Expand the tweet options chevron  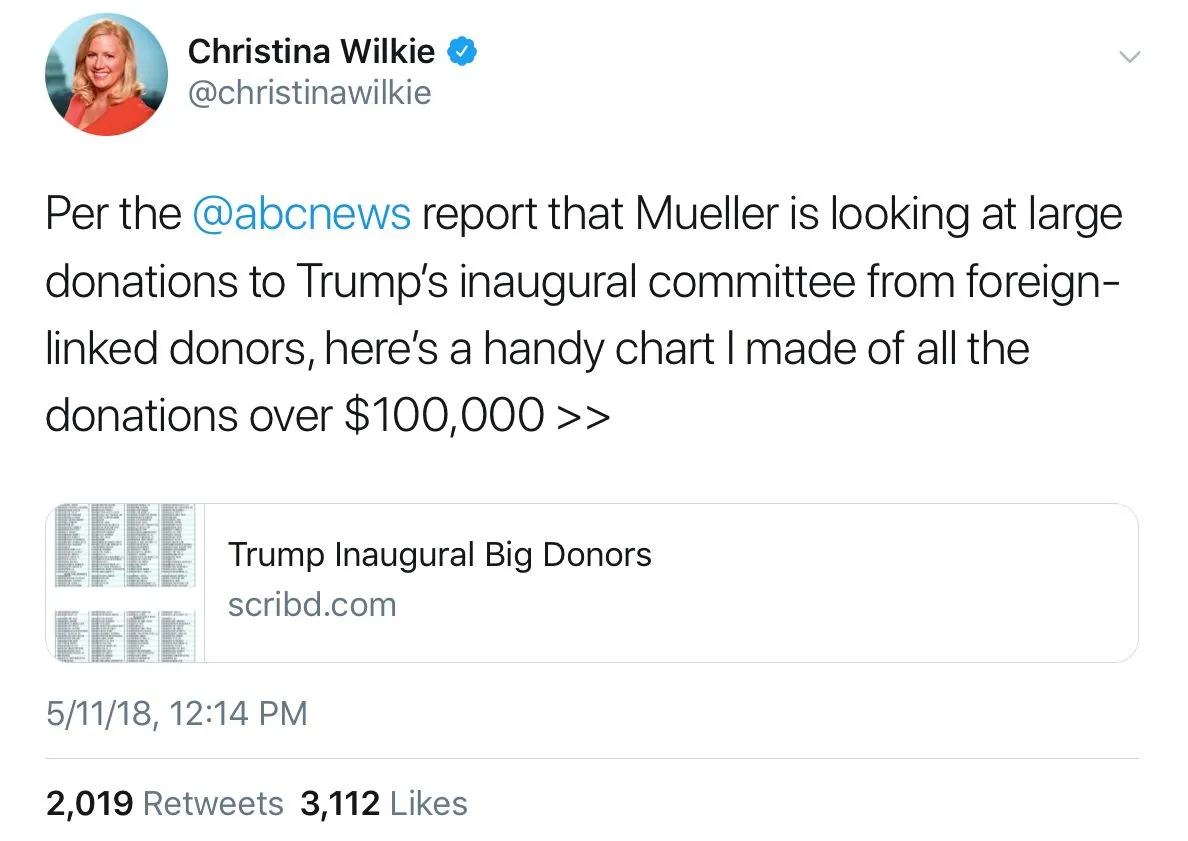coord(1128,59)
